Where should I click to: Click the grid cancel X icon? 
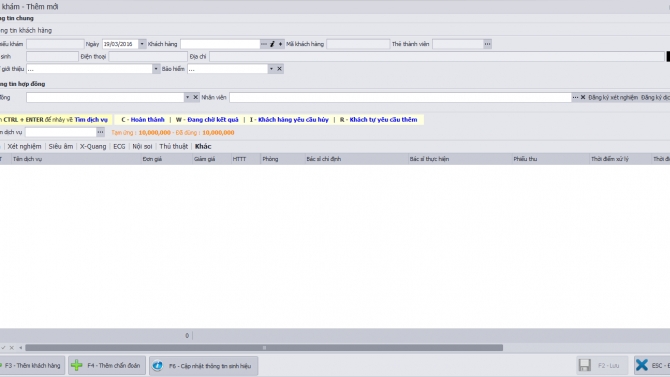click(x=12, y=348)
